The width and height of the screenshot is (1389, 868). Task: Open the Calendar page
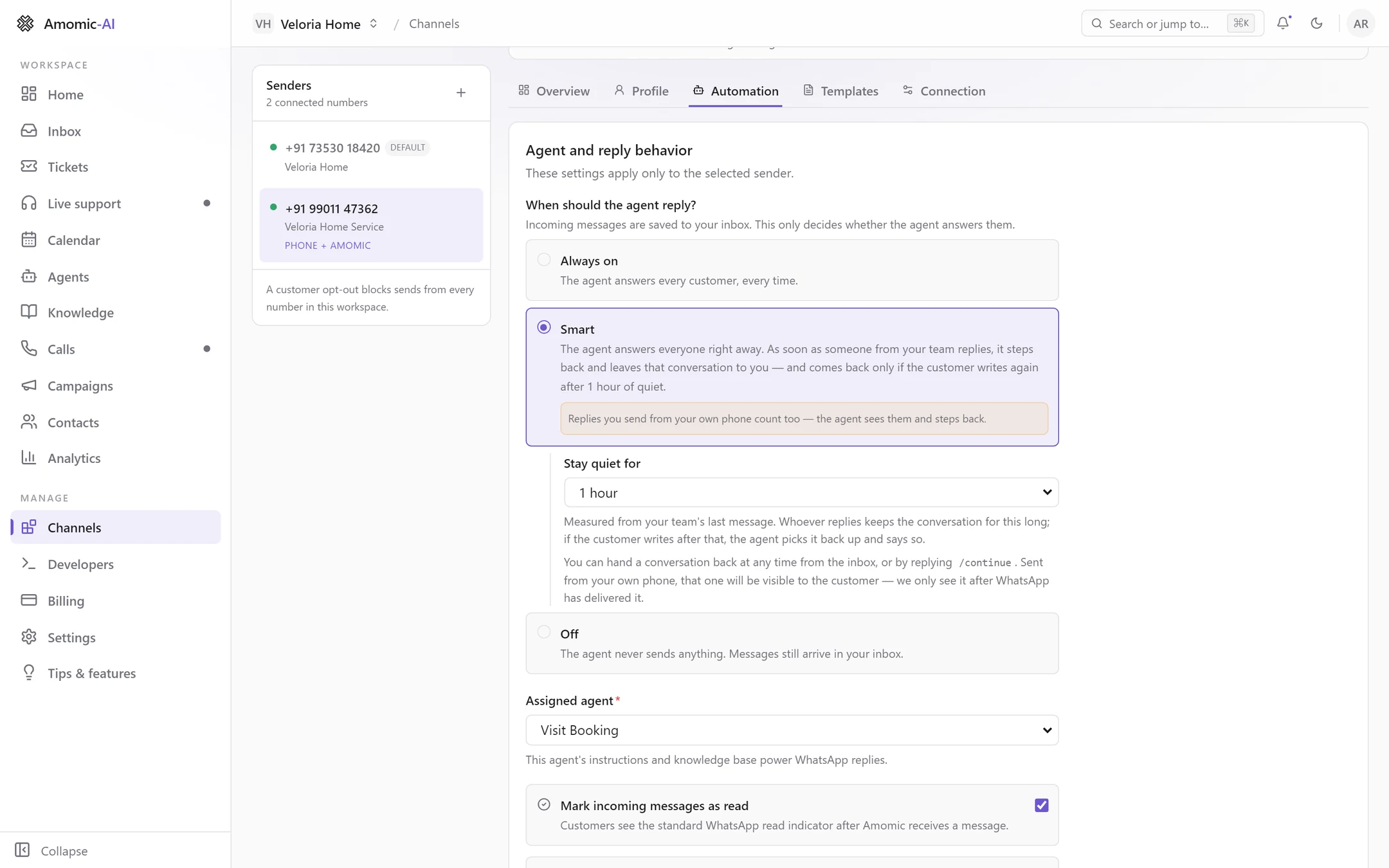click(115, 240)
